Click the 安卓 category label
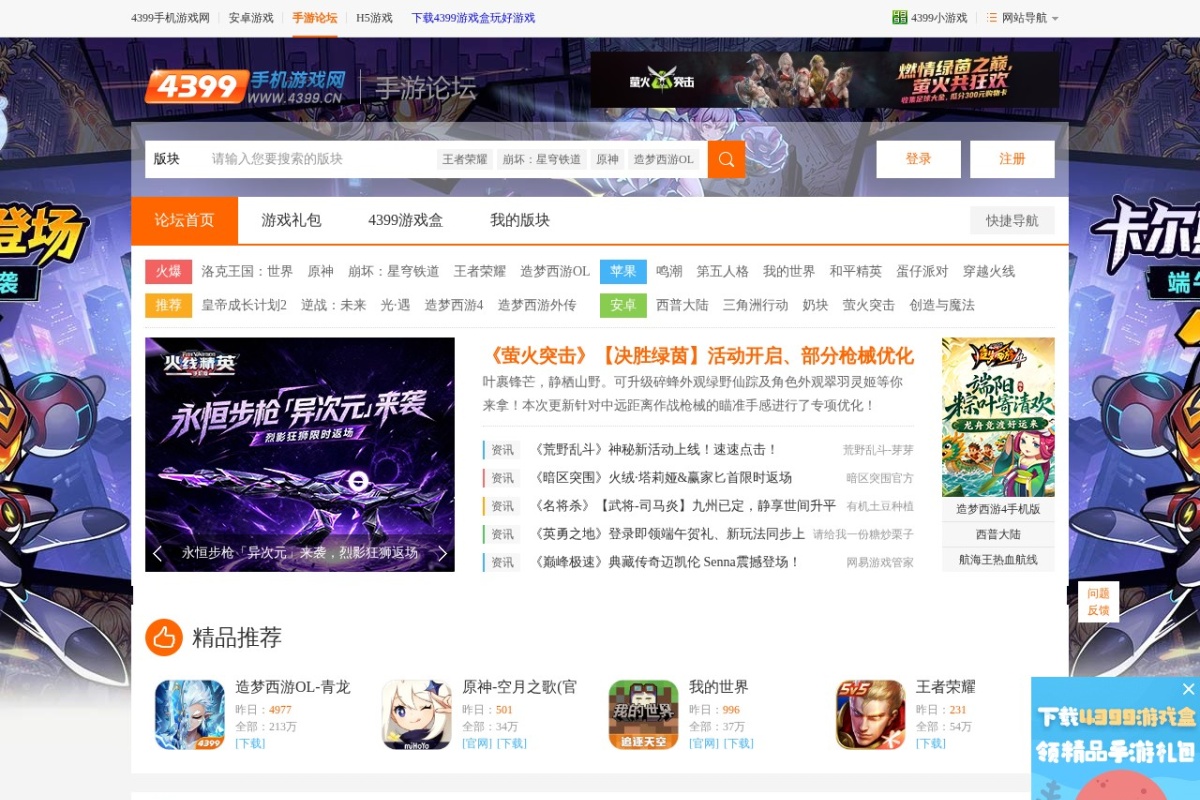 click(623, 305)
